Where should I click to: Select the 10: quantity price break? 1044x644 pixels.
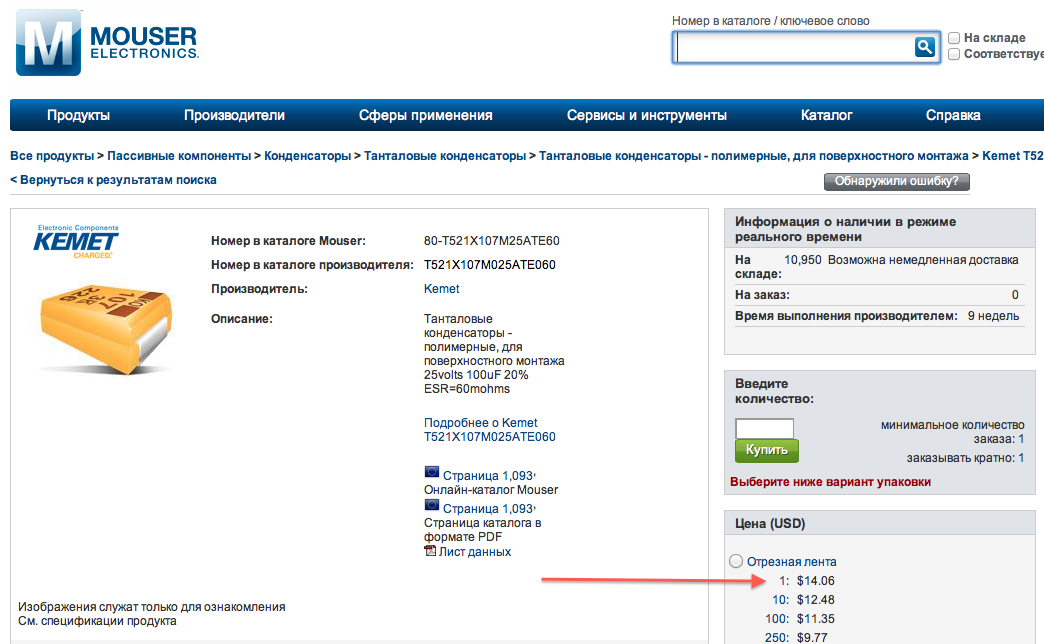(780, 599)
